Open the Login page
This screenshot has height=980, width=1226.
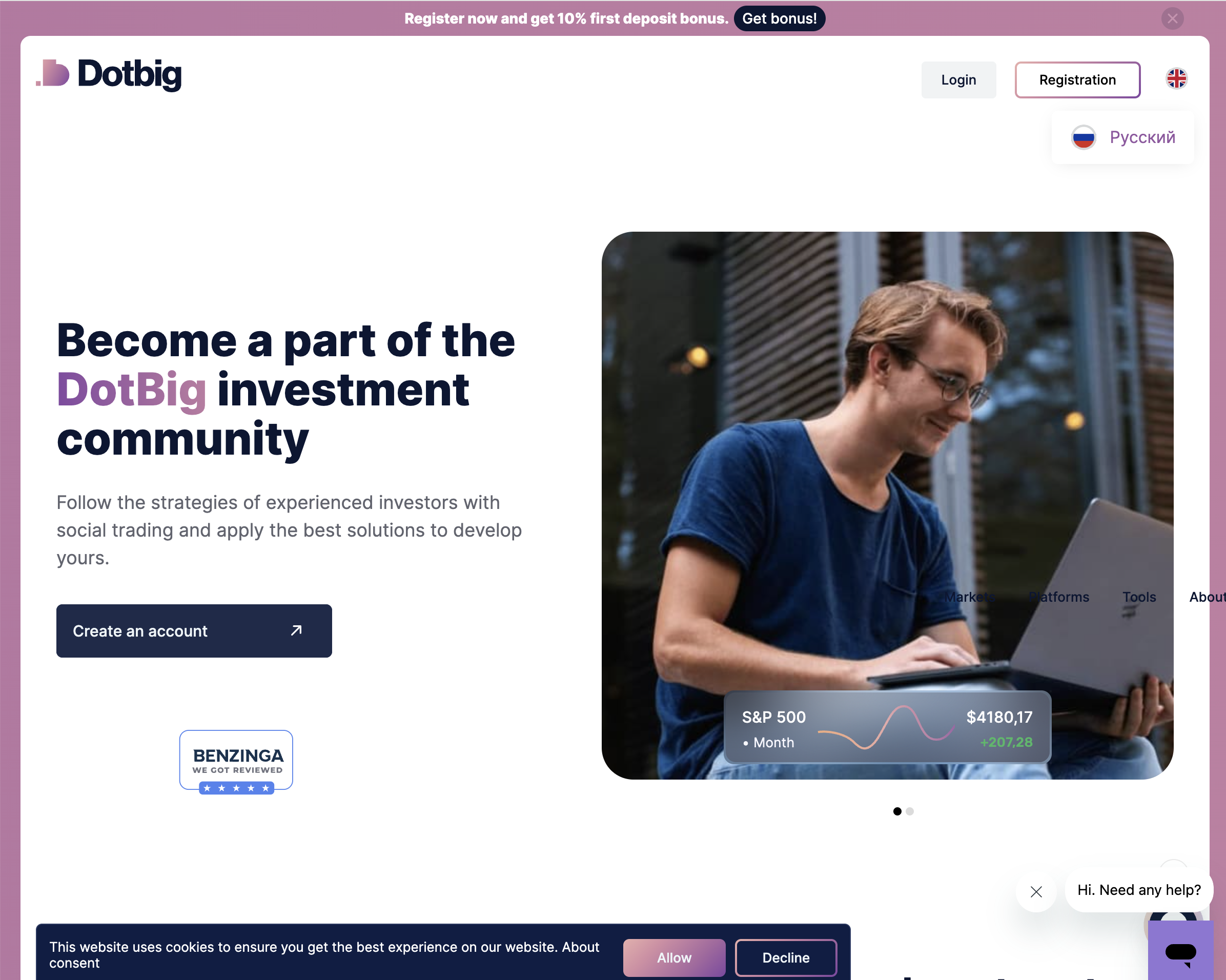(958, 79)
